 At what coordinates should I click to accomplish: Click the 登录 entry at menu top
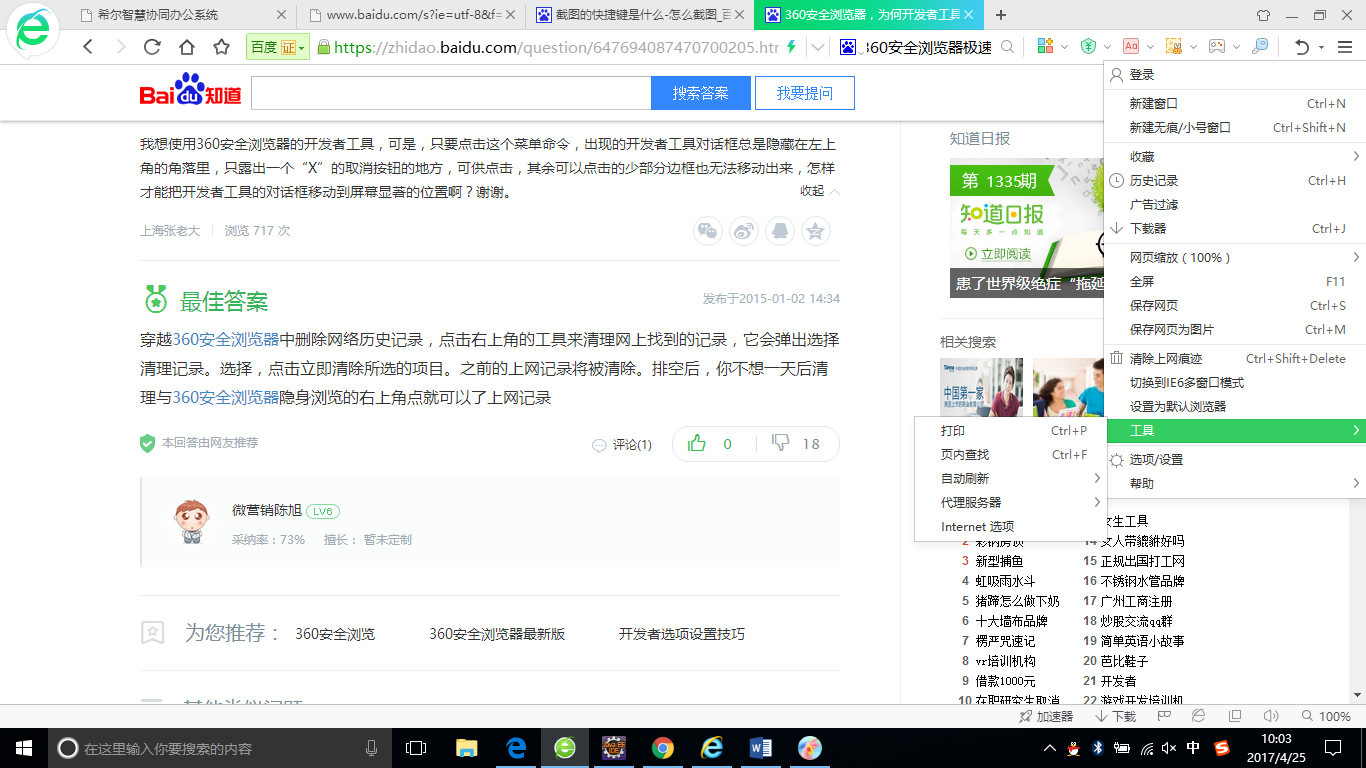coord(1235,75)
